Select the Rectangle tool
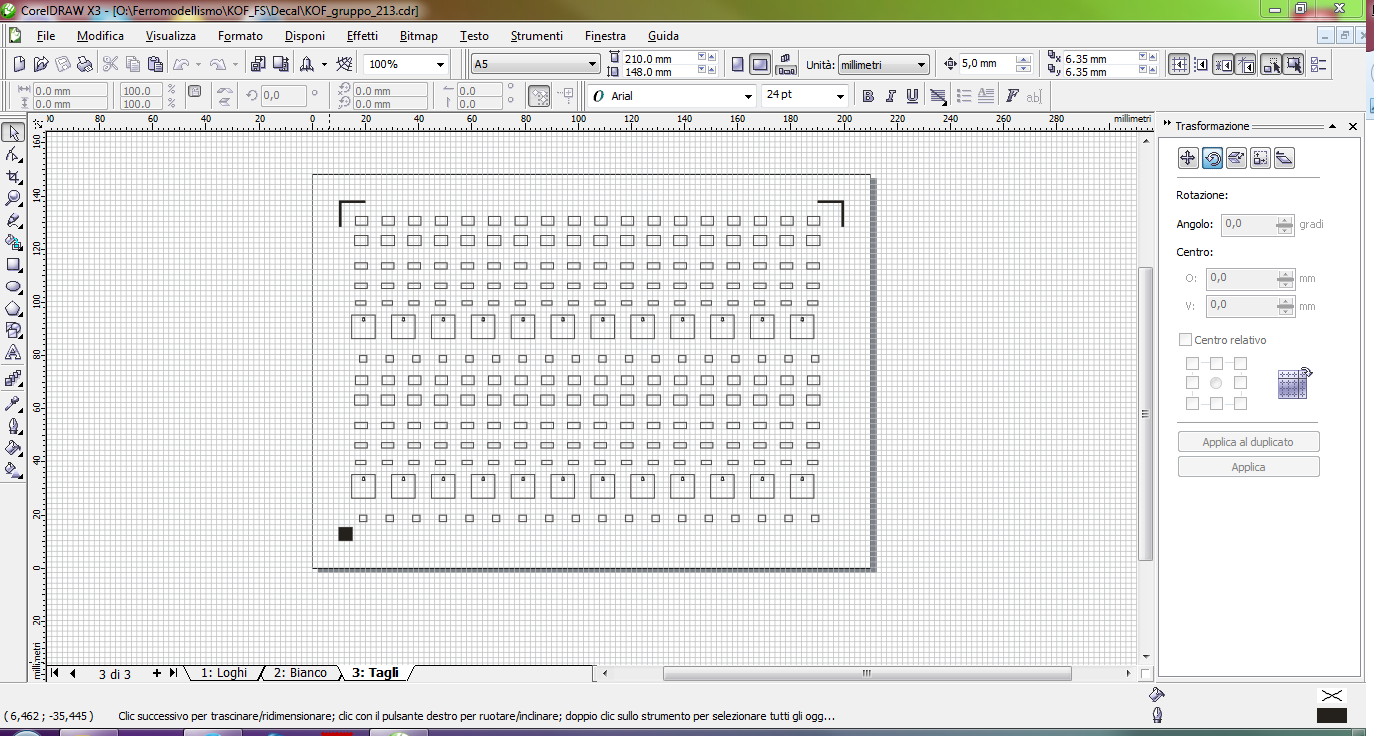The height and width of the screenshot is (736, 1374). coord(13,265)
